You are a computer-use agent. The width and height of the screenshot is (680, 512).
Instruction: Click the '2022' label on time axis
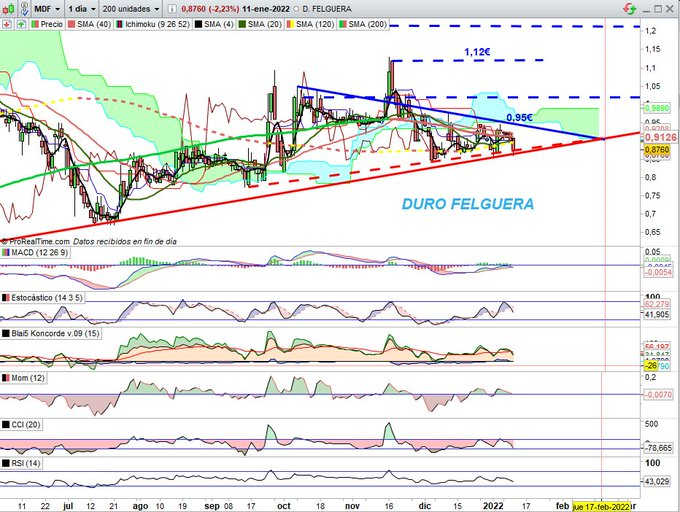pyautogui.click(x=493, y=506)
